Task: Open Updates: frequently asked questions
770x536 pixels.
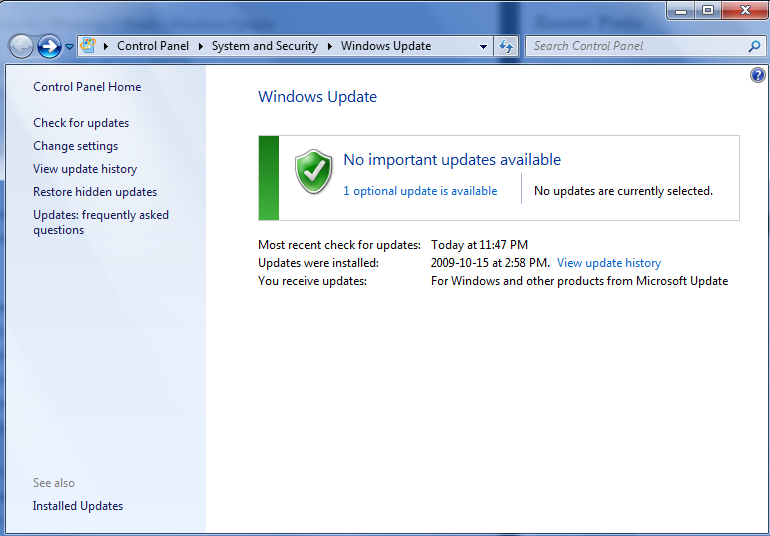Action: click(x=101, y=223)
